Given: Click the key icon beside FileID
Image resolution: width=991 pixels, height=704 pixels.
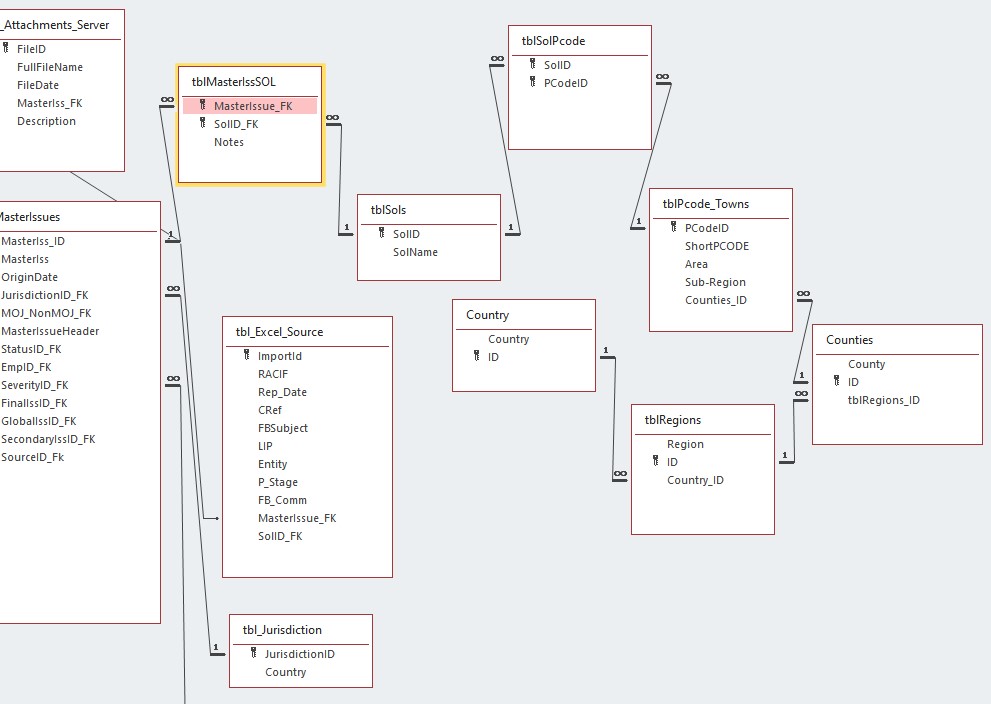Looking at the screenshot, I should coord(6,48).
